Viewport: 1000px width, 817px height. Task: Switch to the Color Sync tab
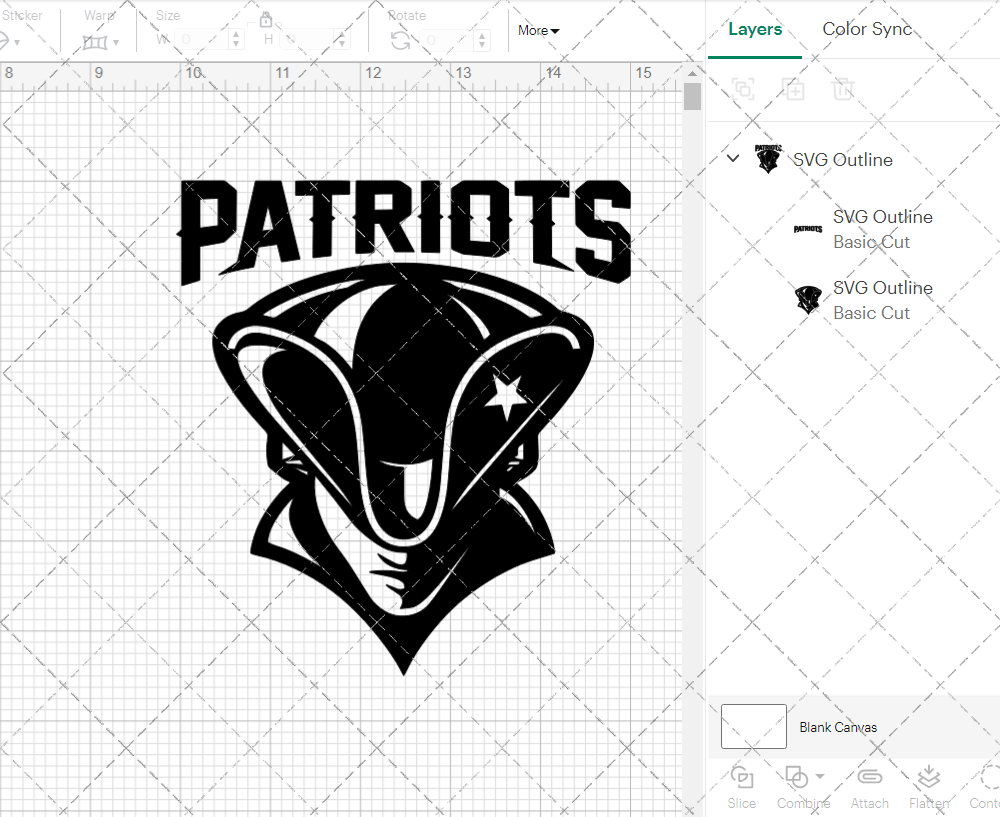click(867, 29)
